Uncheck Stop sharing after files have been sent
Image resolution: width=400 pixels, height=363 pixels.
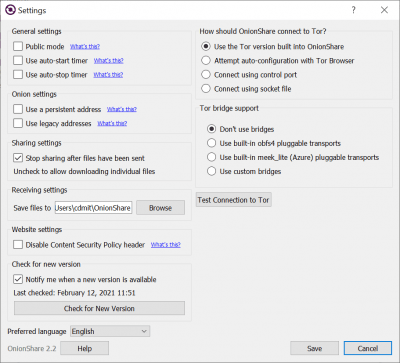18,158
